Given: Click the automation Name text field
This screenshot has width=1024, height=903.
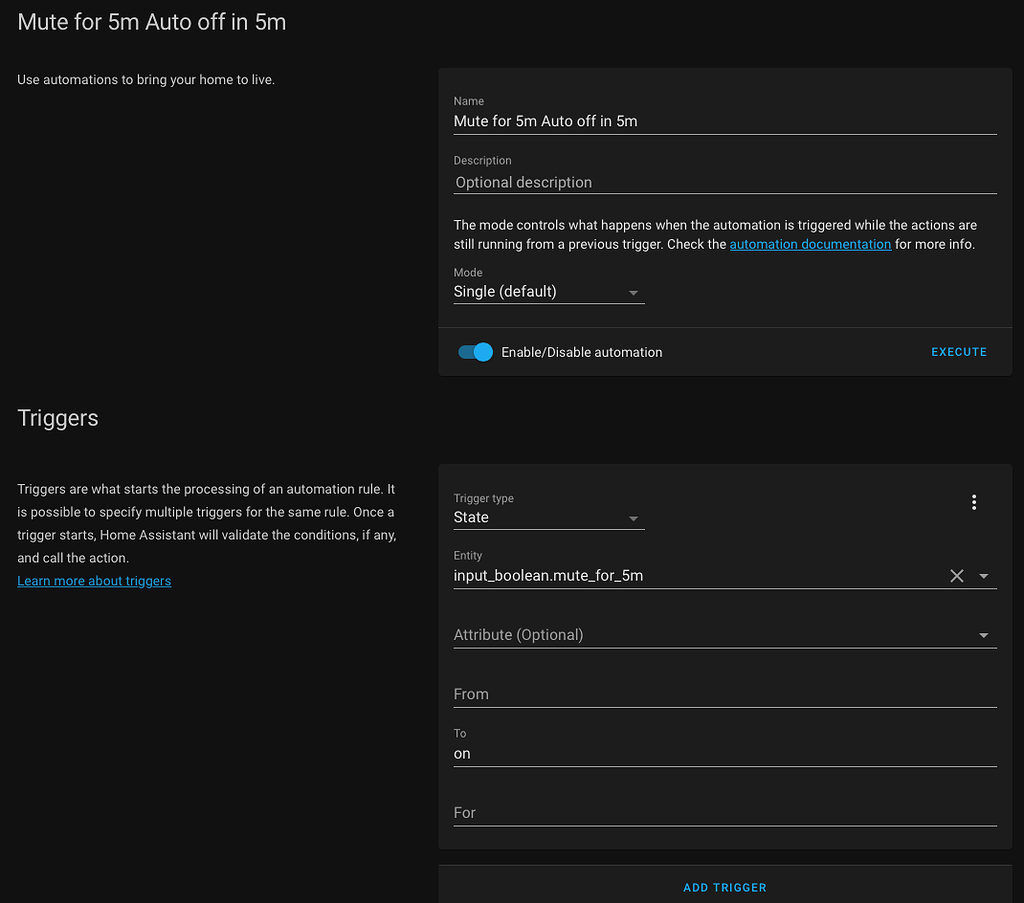Looking at the screenshot, I should click(724, 121).
